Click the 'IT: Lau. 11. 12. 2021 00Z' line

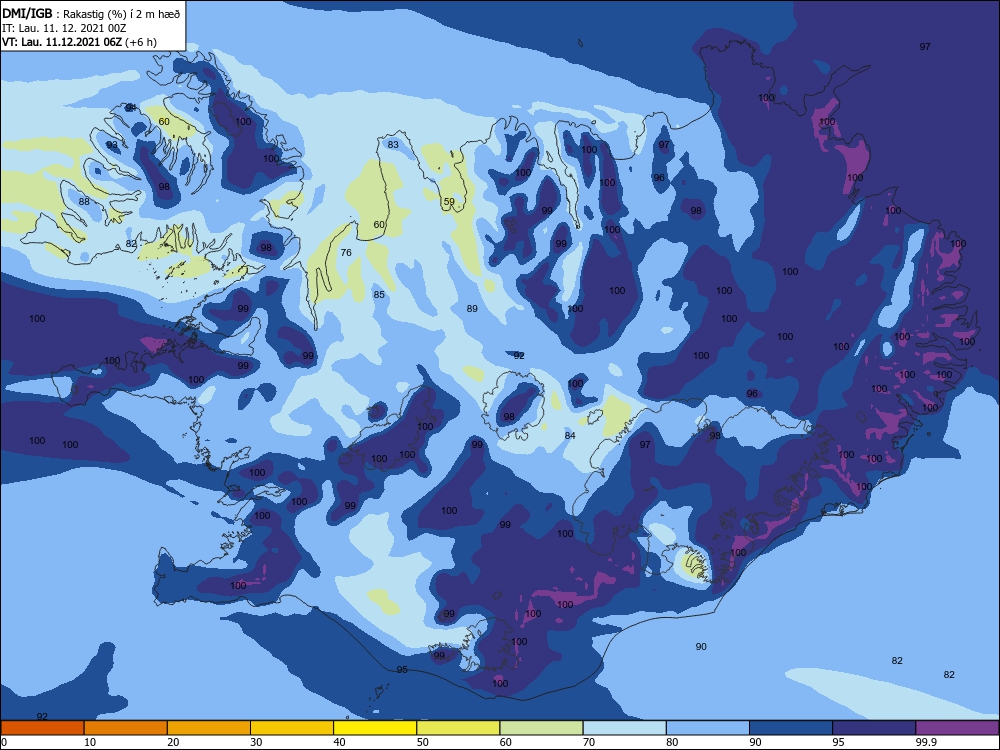[x=64, y=28]
